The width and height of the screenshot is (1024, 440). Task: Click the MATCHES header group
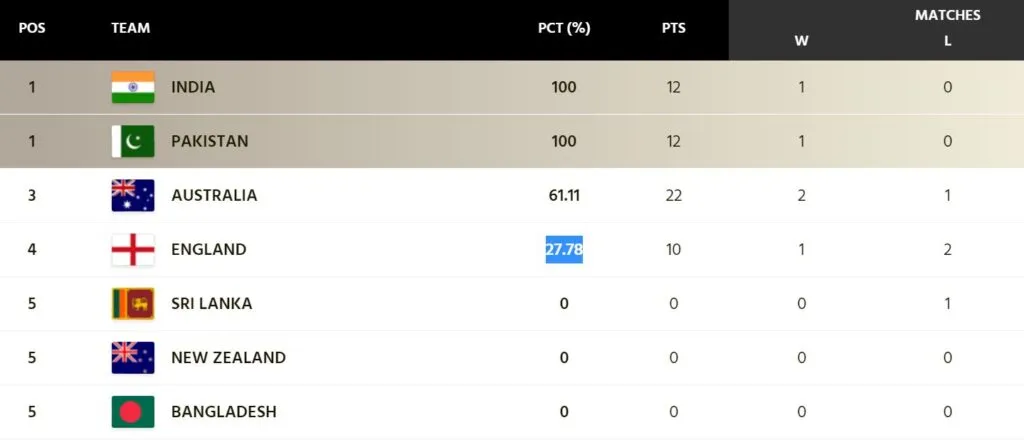(x=947, y=15)
